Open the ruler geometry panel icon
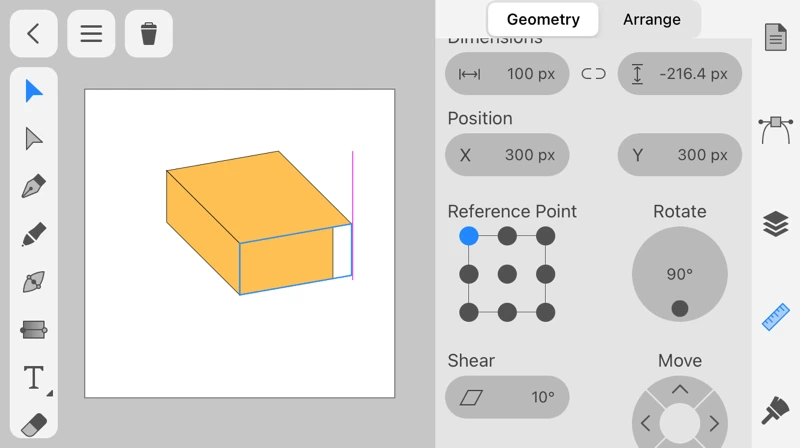Image resolution: width=800 pixels, height=448 pixels. click(x=775, y=317)
